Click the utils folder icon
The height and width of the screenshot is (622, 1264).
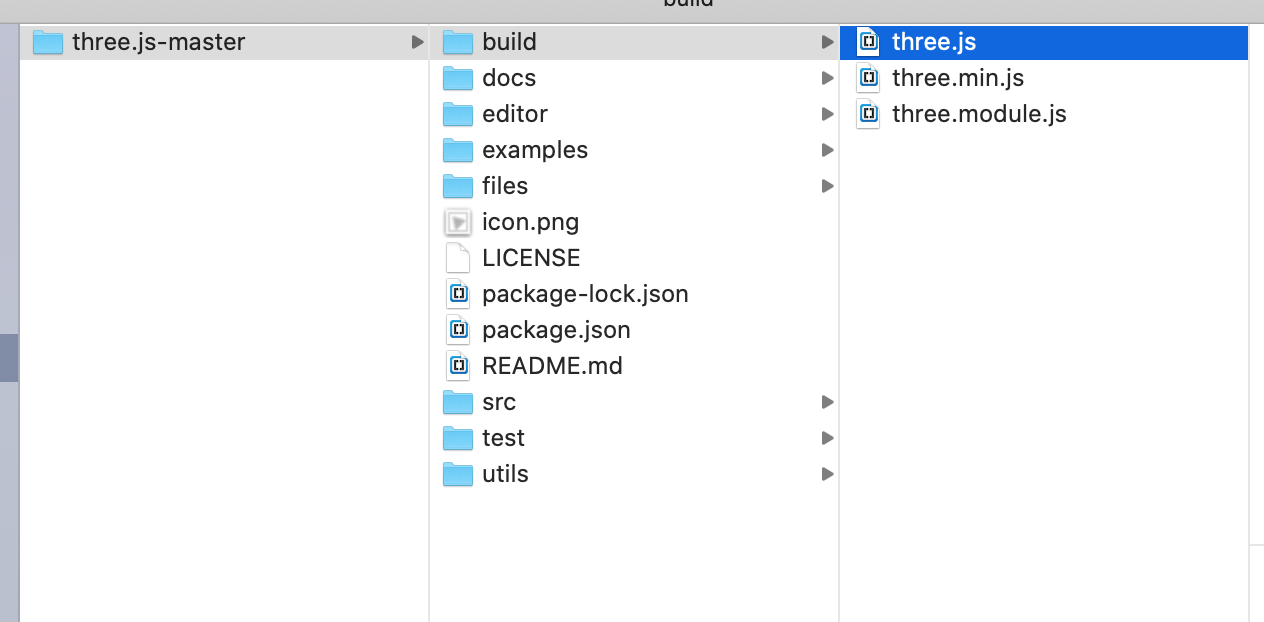pos(458,474)
